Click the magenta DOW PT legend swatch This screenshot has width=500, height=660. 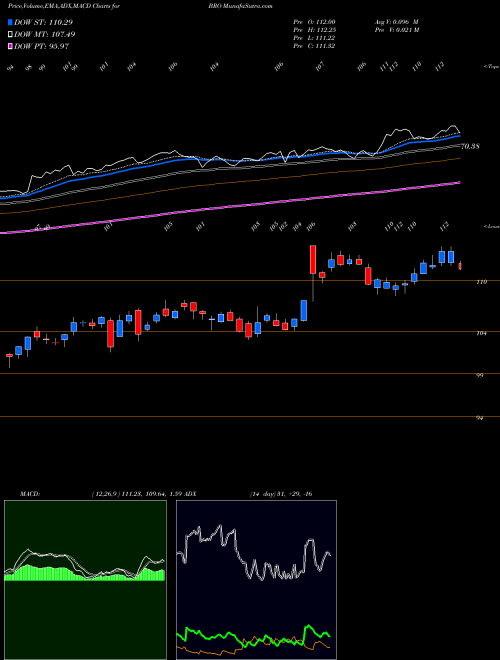coord(11,46)
